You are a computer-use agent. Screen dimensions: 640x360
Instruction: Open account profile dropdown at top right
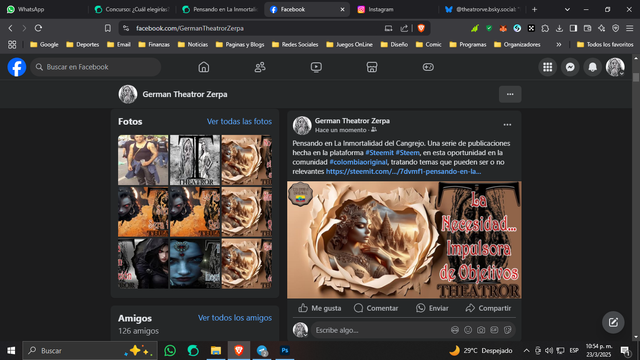click(x=615, y=67)
